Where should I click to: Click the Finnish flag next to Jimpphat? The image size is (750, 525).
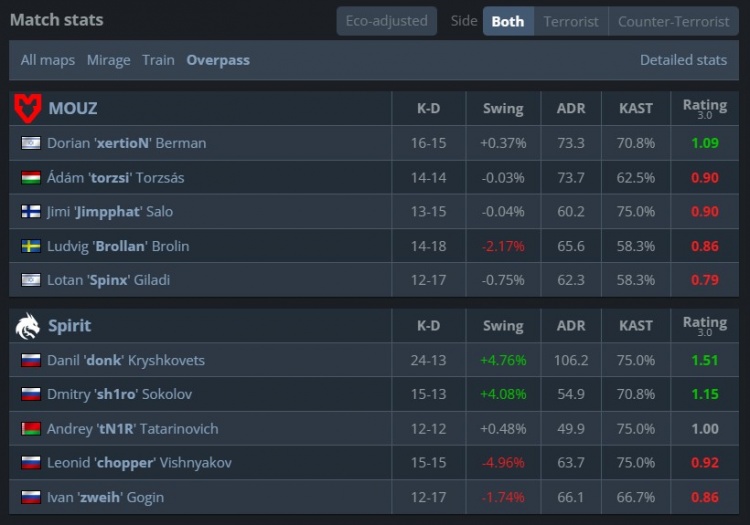click(x=30, y=212)
